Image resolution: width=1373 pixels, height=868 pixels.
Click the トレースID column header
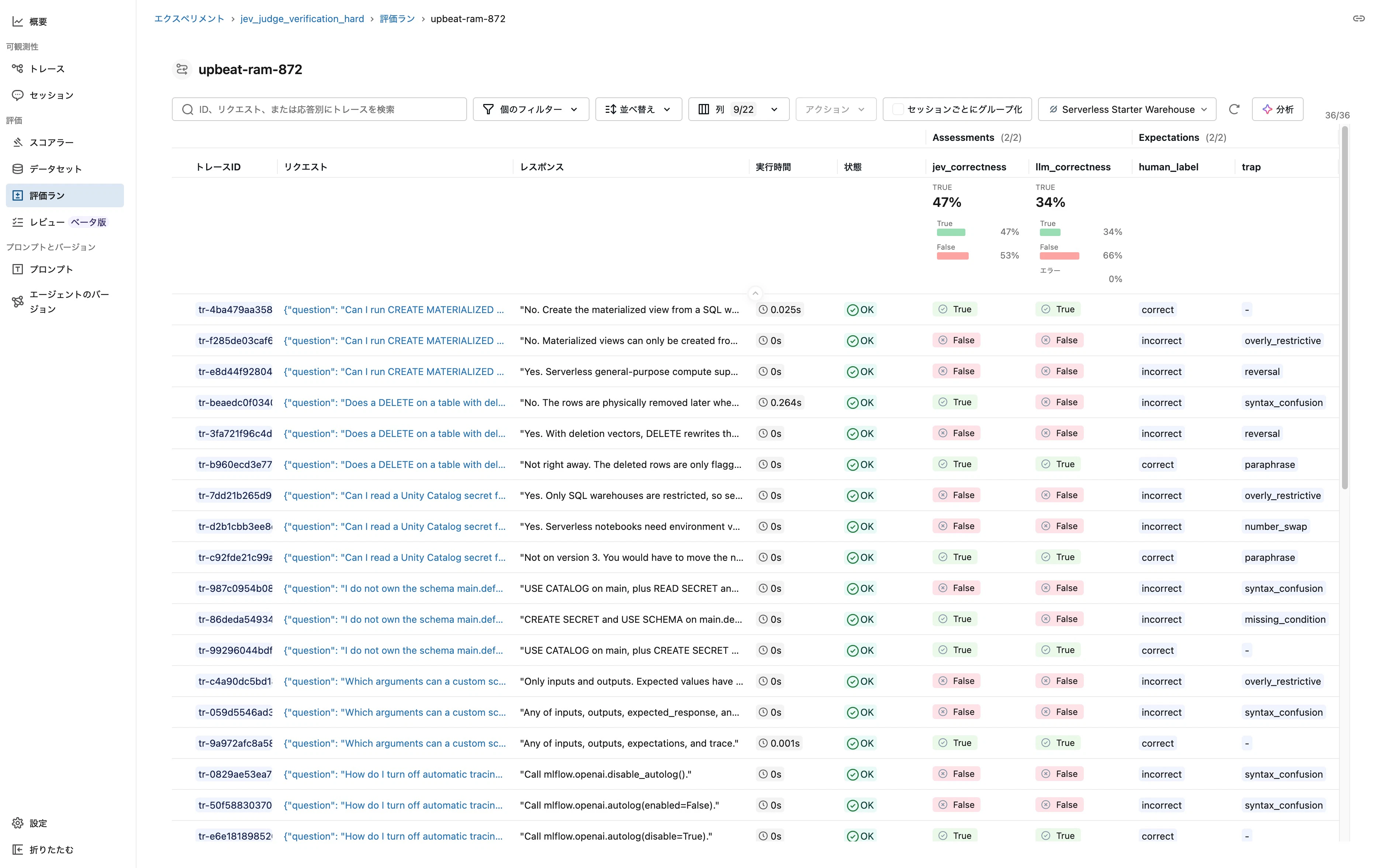(x=218, y=167)
